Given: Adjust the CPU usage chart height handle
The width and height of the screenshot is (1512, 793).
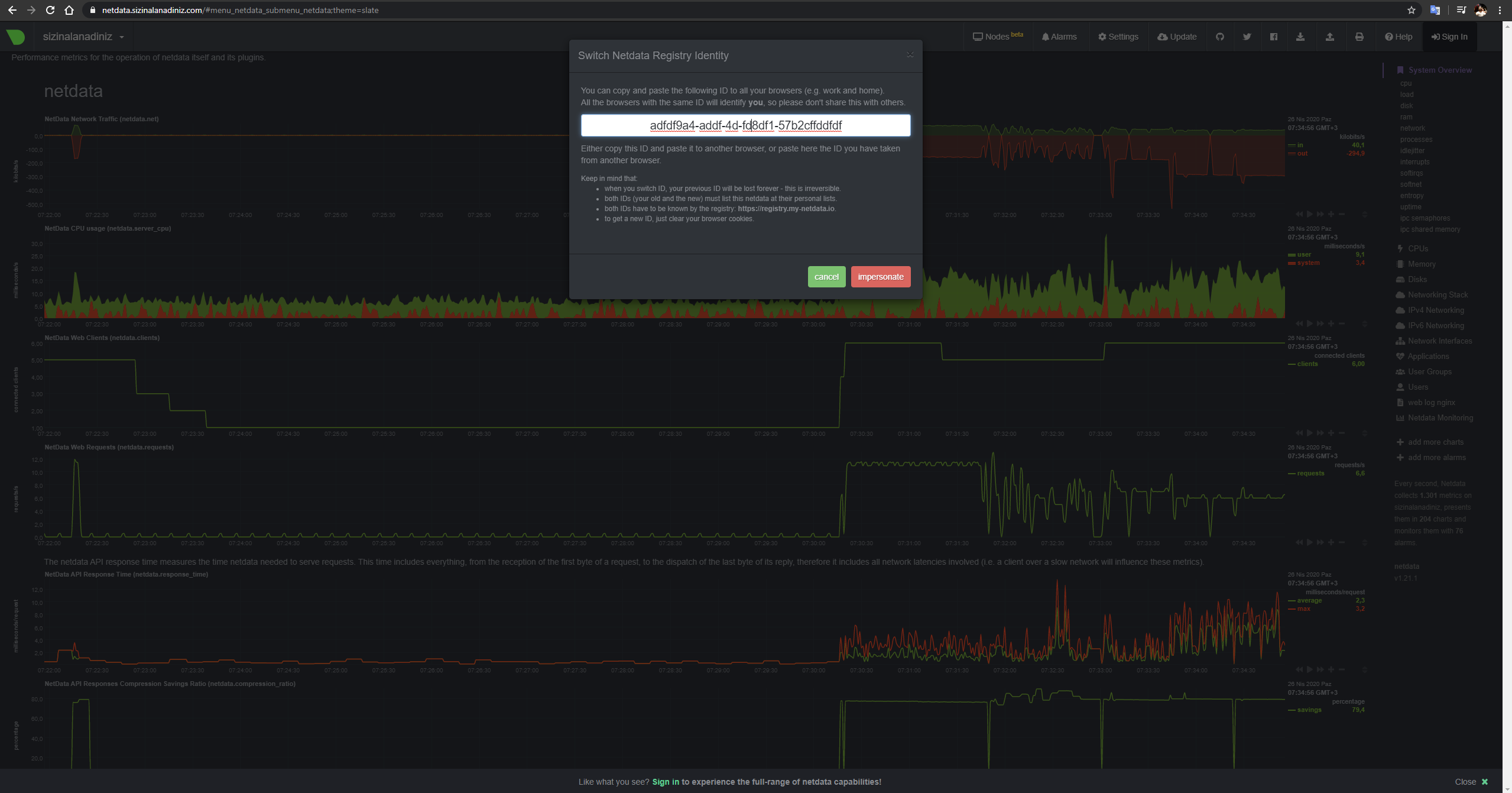Looking at the screenshot, I should 1364,323.
